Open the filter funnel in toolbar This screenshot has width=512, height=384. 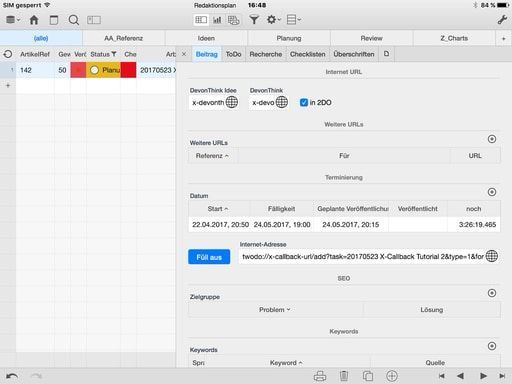(x=254, y=20)
